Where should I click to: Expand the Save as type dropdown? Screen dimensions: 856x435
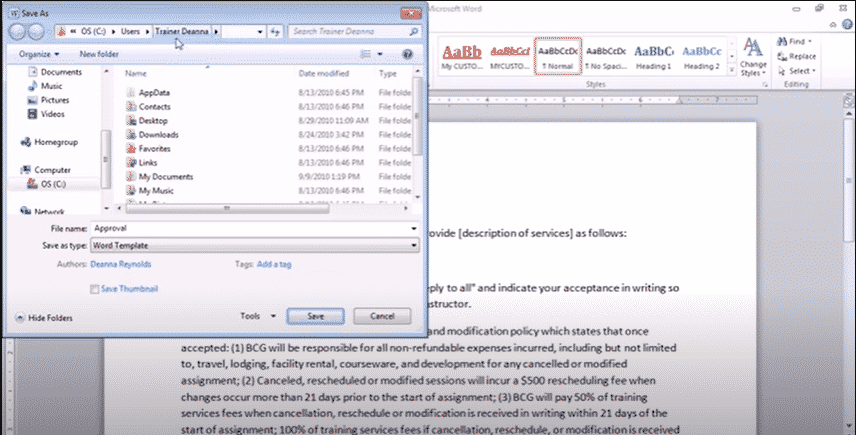tap(413, 246)
